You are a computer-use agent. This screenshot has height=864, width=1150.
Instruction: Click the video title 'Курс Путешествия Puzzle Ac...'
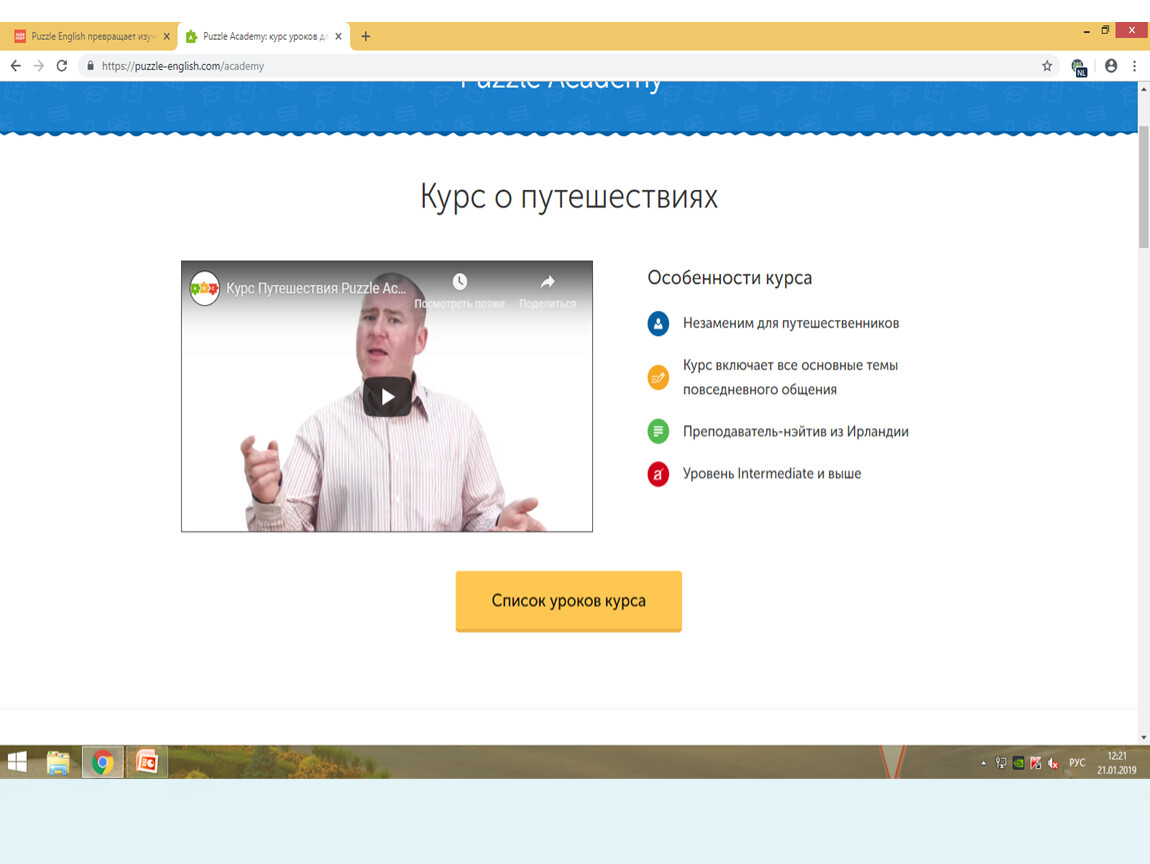pyautogui.click(x=316, y=288)
